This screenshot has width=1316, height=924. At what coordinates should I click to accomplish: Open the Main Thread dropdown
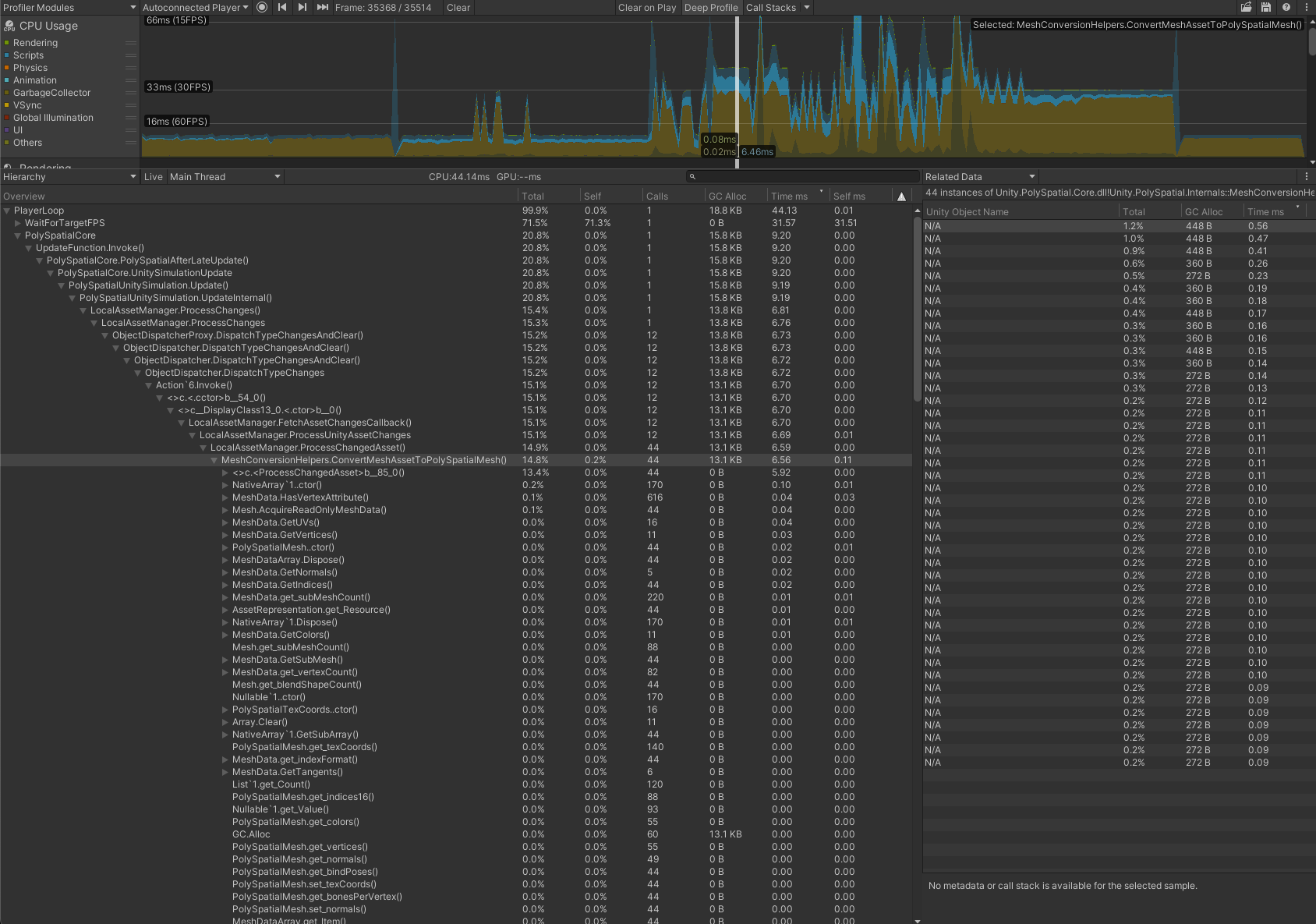pyautogui.click(x=225, y=177)
